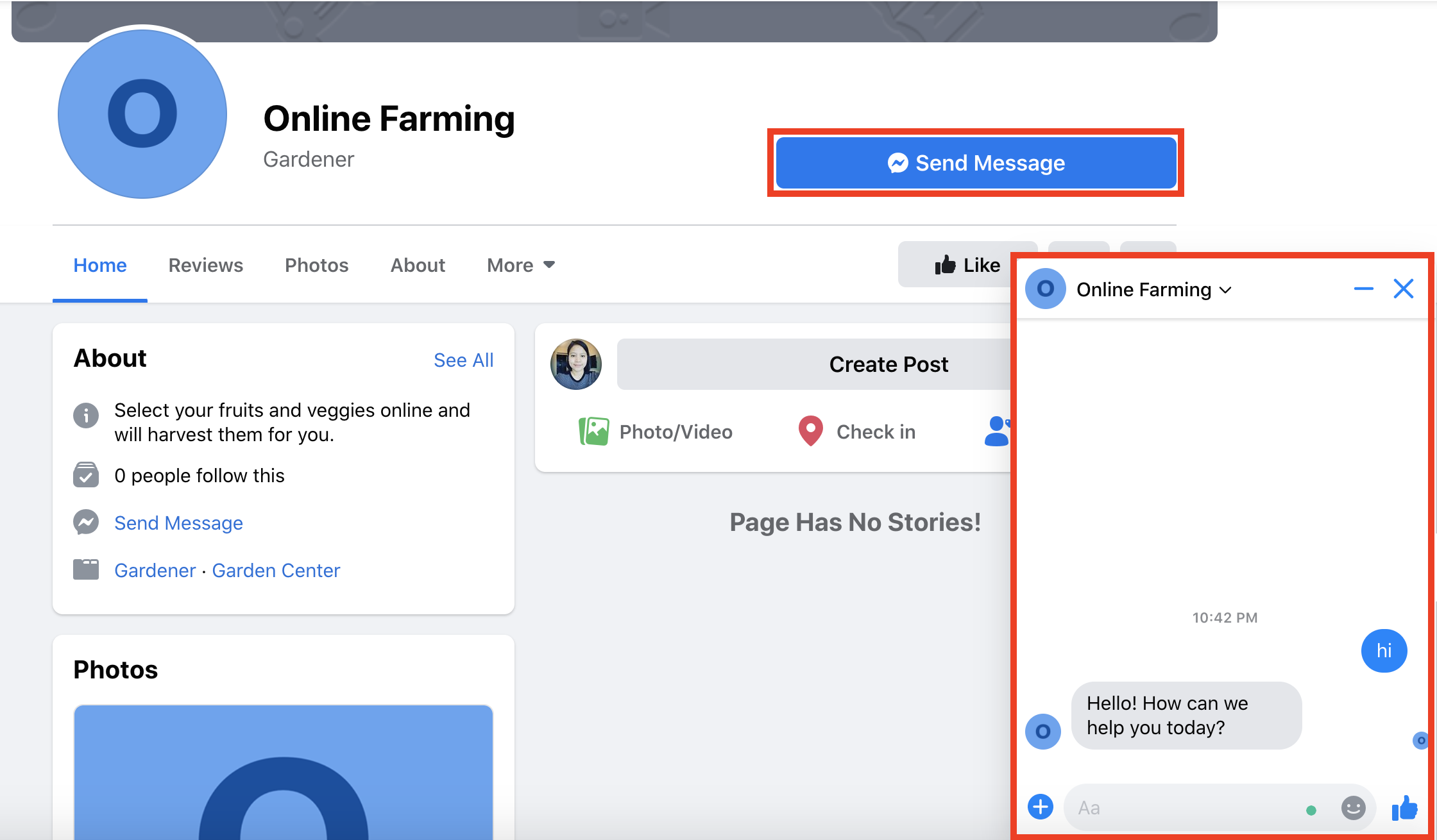Click the tag people icon

pyautogui.click(x=997, y=432)
